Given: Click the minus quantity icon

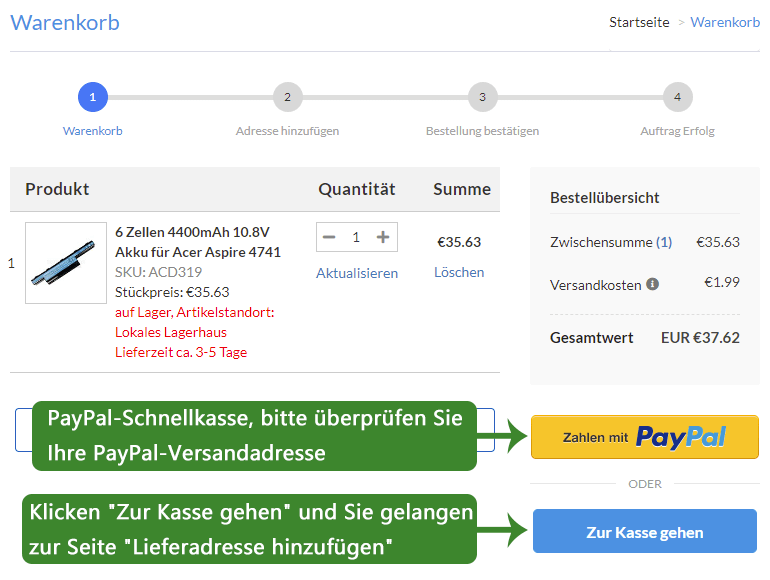Looking at the screenshot, I should (329, 237).
